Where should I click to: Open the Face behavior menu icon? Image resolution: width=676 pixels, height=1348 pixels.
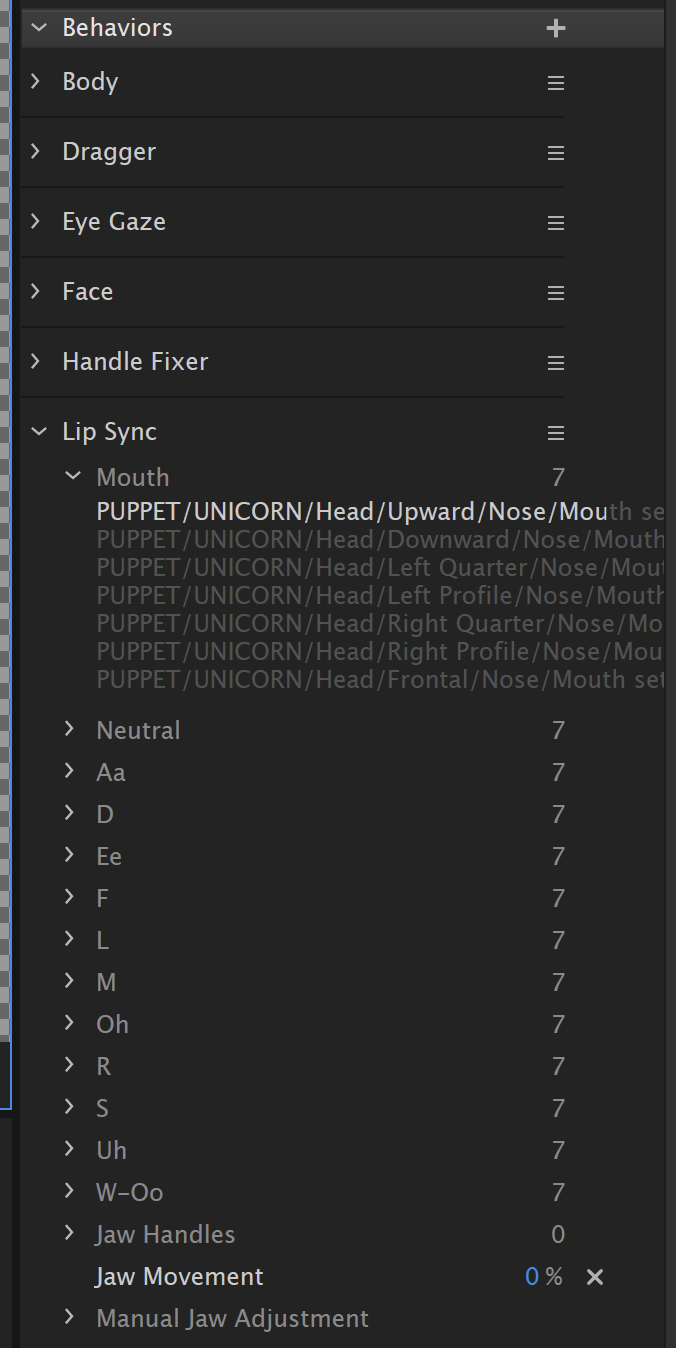(x=556, y=293)
